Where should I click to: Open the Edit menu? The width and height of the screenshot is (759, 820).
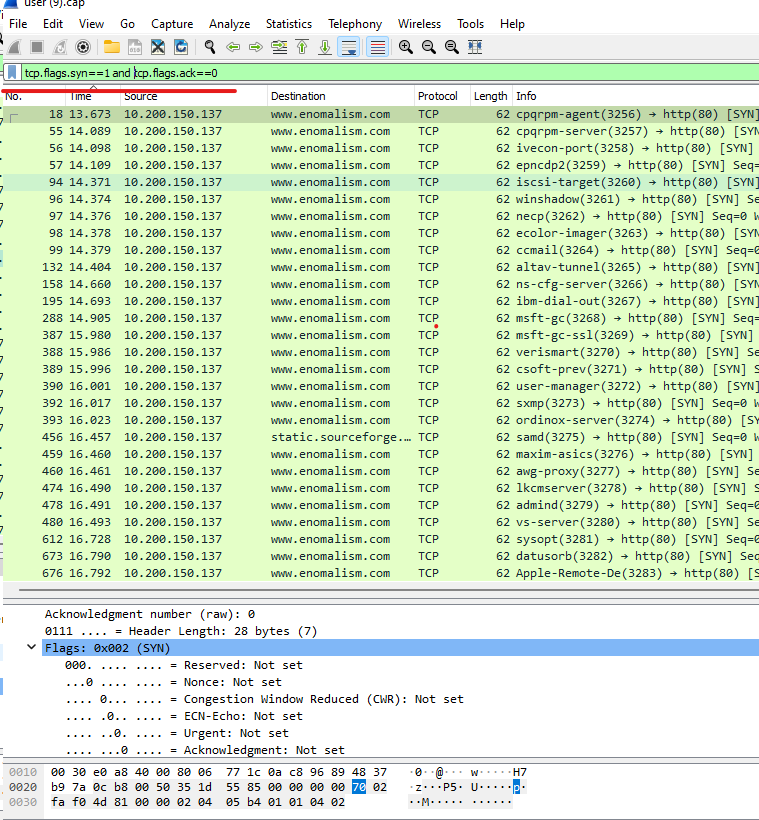pyautogui.click(x=53, y=24)
